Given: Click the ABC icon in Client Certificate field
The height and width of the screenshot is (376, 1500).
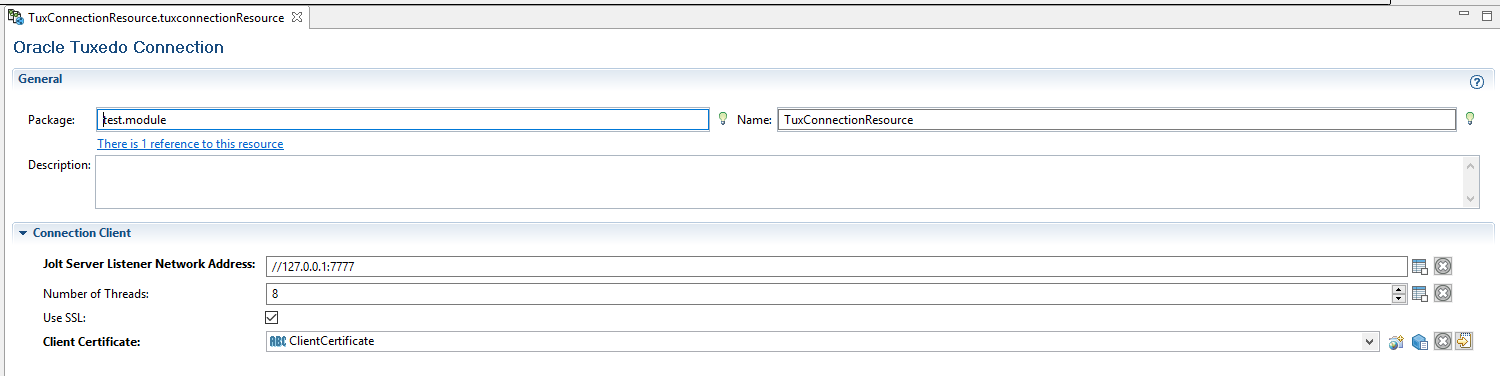Looking at the screenshot, I should point(278,341).
